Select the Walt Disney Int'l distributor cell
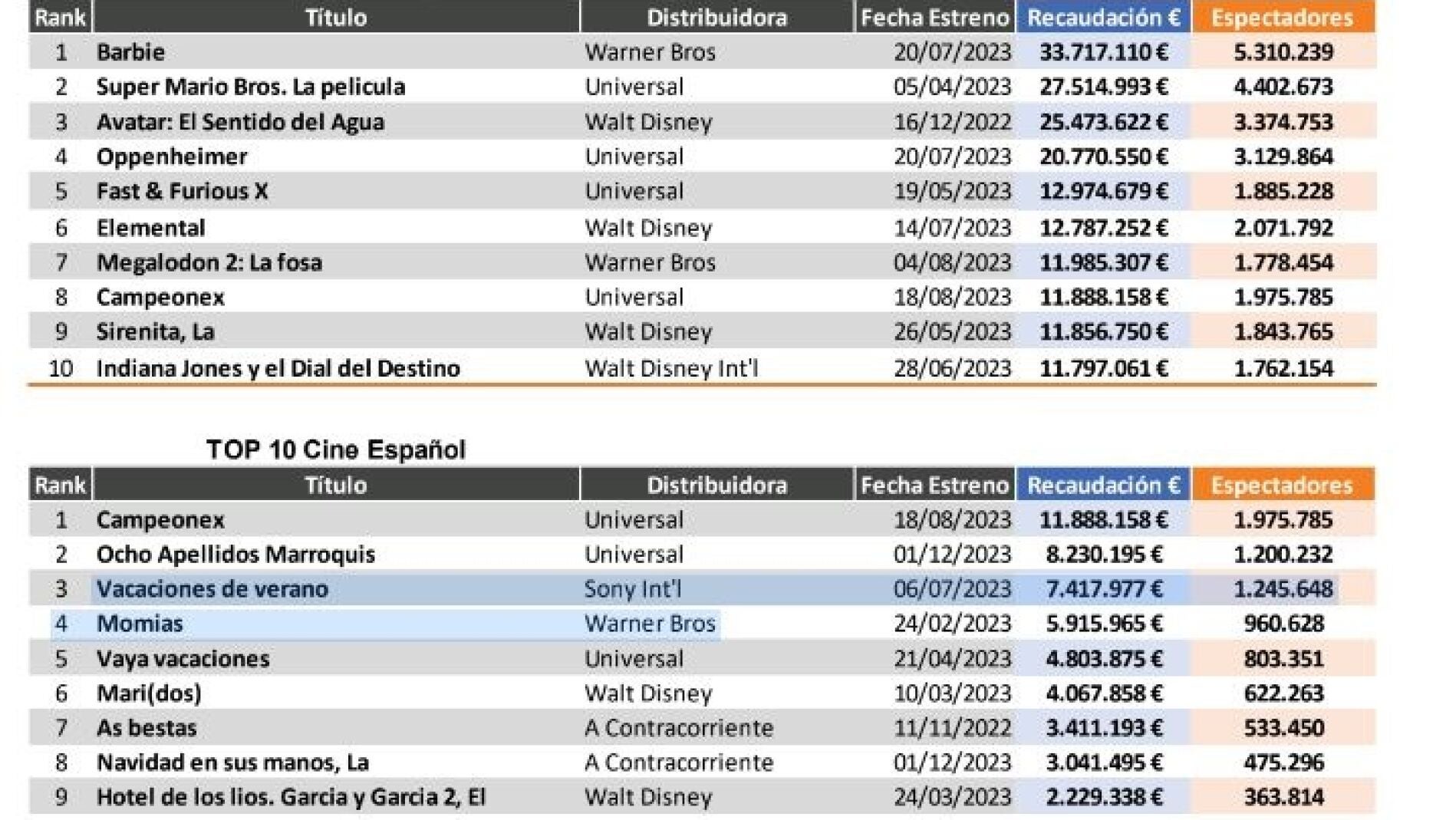1456x820 pixels. tap(671, 368)
